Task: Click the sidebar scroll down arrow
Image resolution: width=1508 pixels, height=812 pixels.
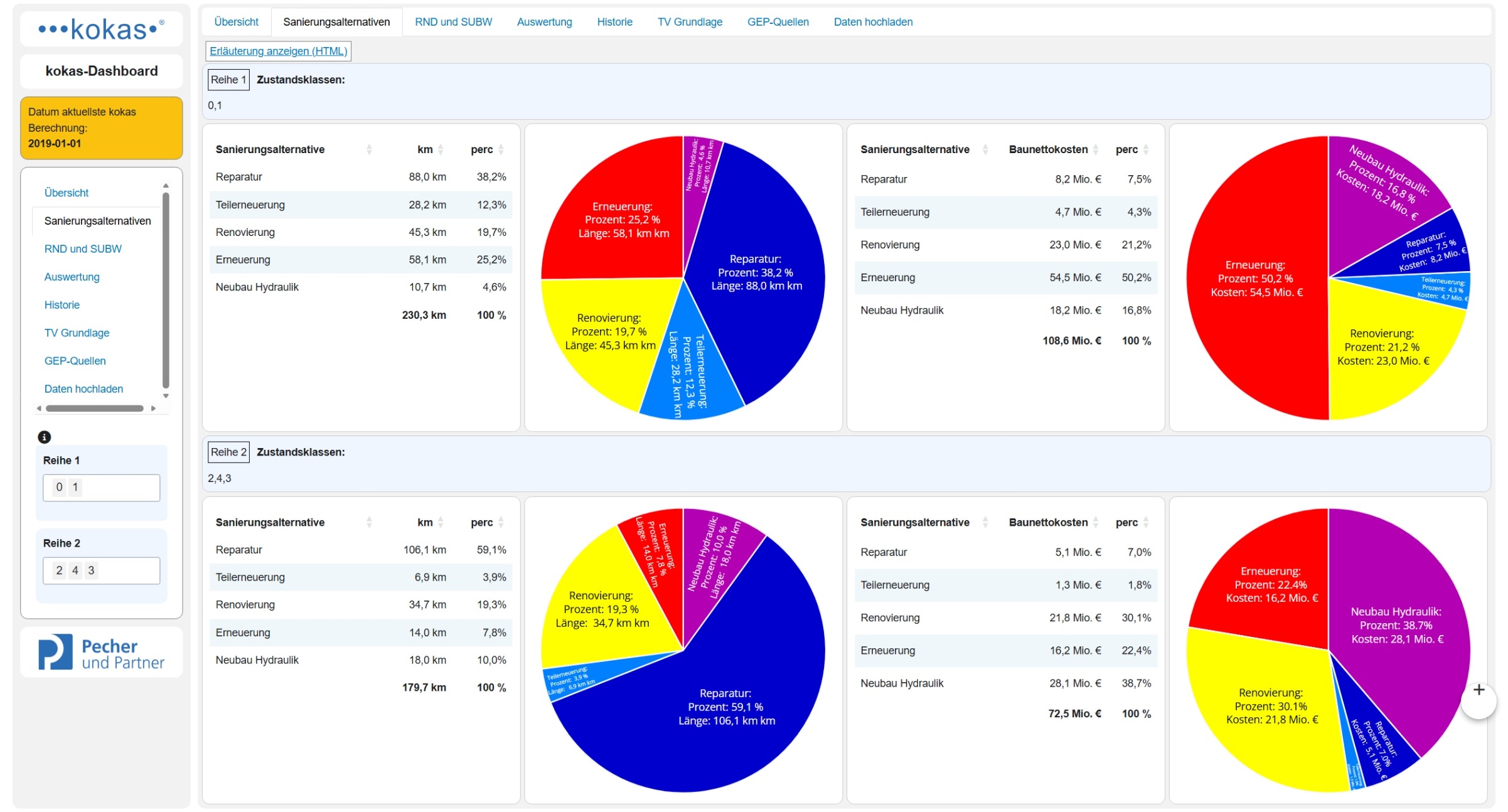Action: pyautogui.click(x=166, y=396)
